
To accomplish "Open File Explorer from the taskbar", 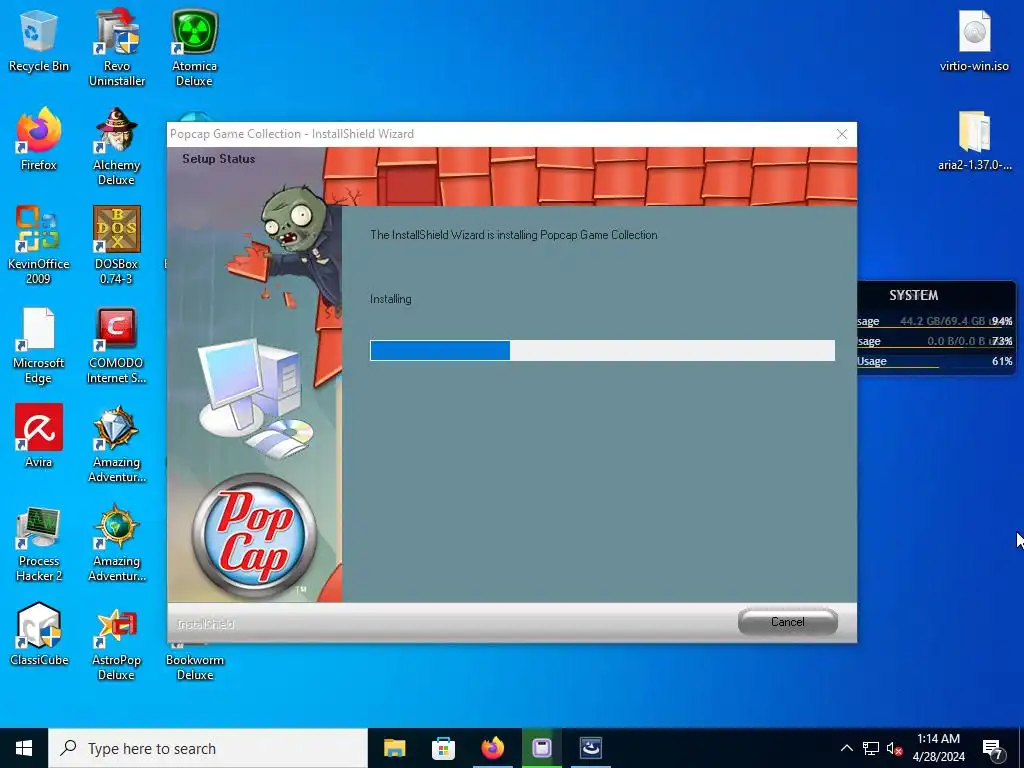I will click(394, 748).
